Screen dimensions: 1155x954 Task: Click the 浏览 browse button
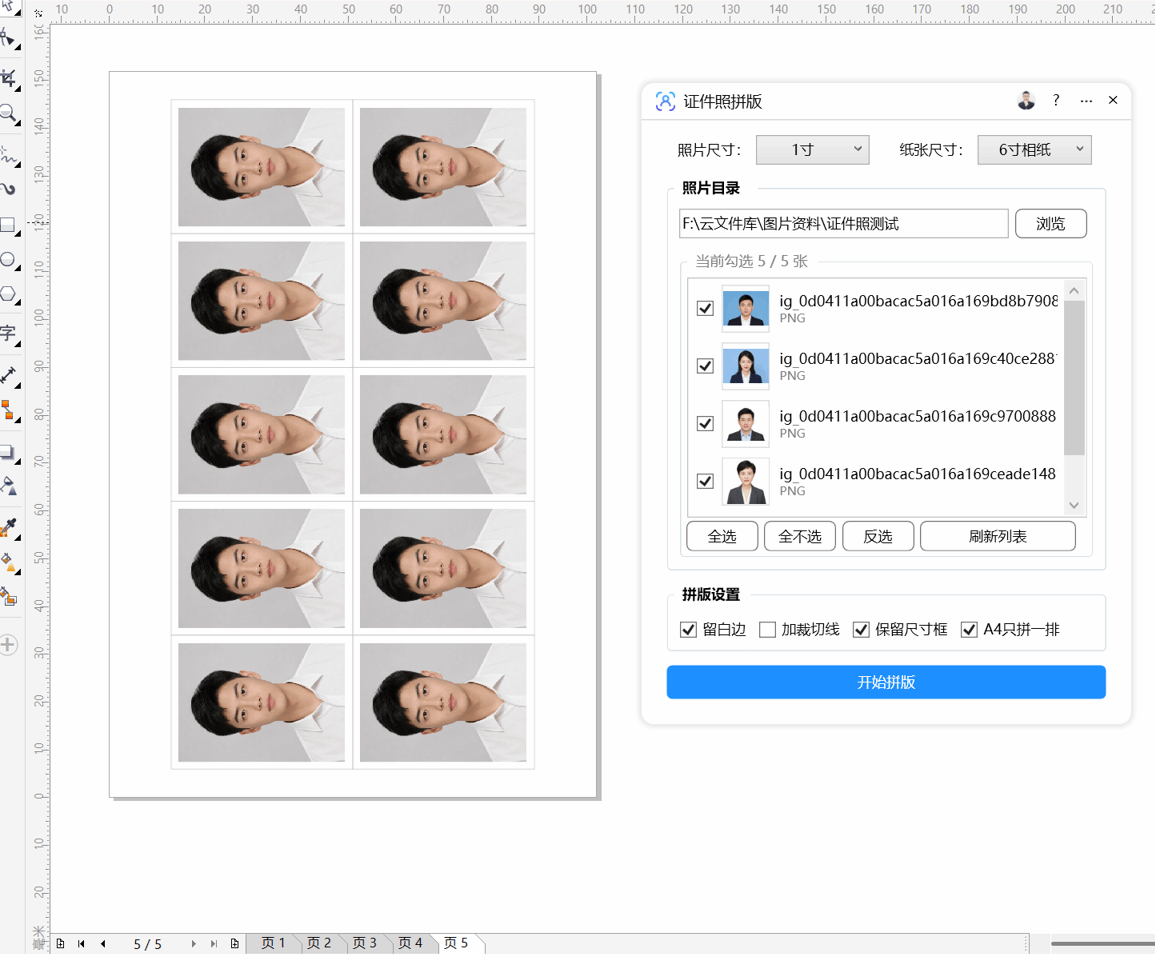tap(1050, 224)
